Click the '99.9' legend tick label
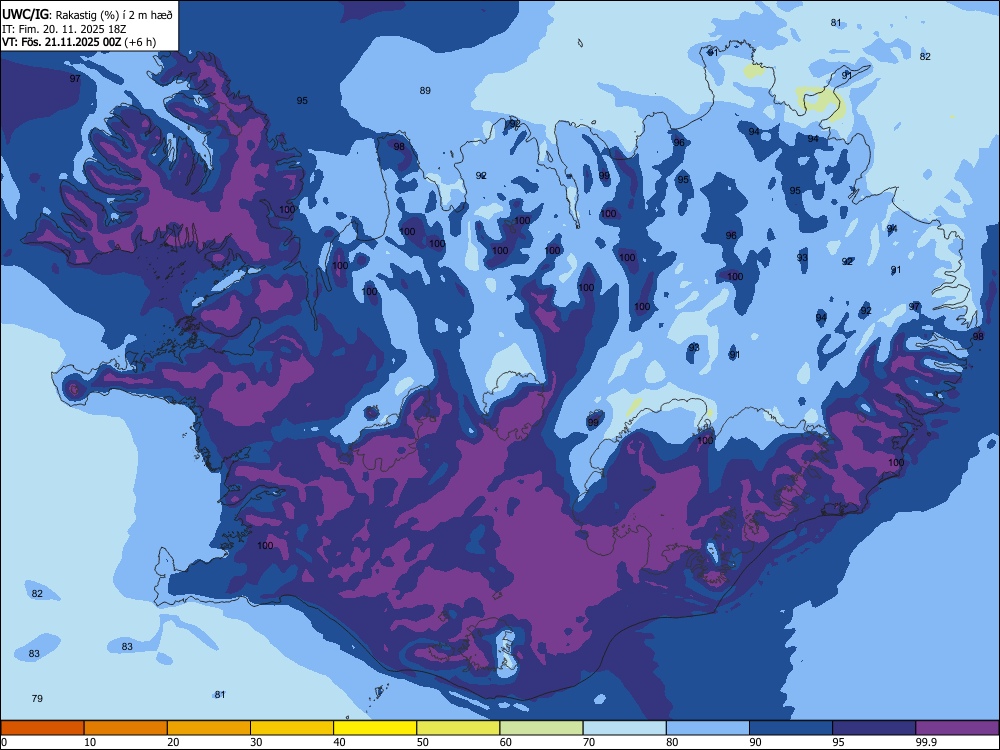Viewport: 1000px width, 750px height. 926,742
